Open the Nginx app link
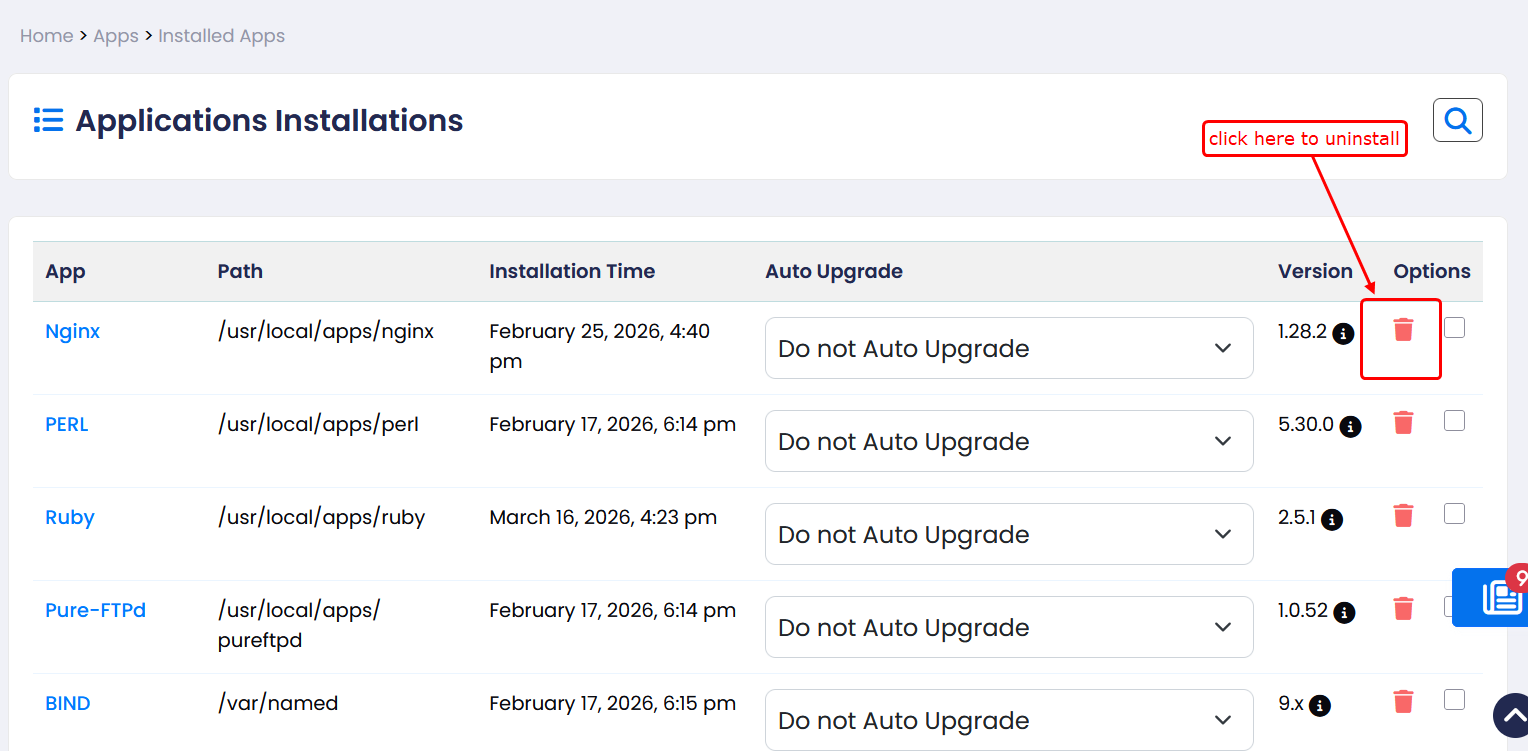1528x751 pixels. pyautogui.click(x=73, y=332)
